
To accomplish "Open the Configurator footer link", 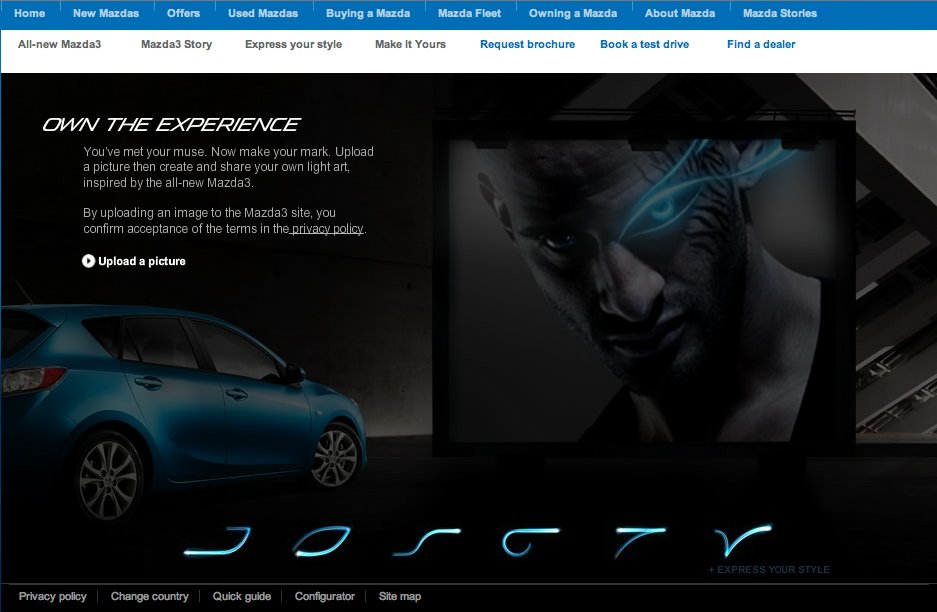I will click(x=324, y=596).
